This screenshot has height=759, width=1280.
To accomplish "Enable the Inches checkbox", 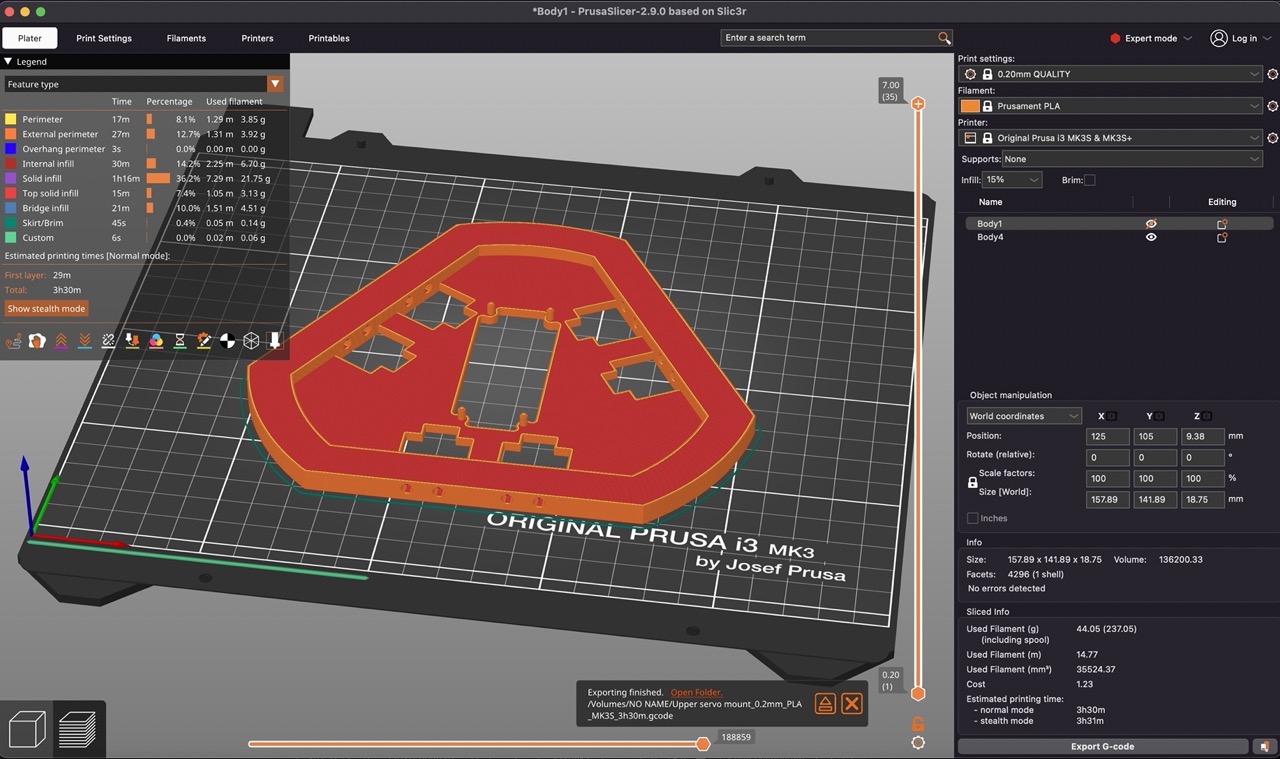I will tap(973, 518).
